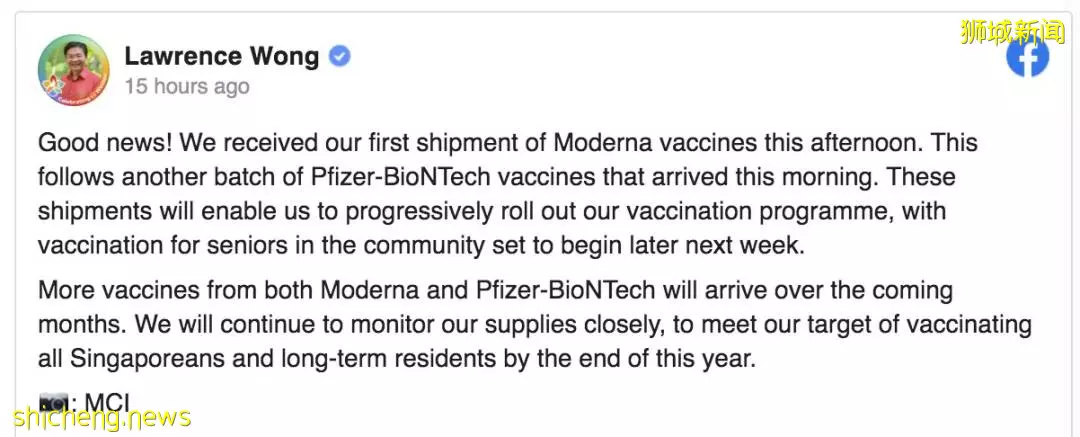Viewport: 1080px width, 437px height.
Task: Click the 'monitor our supplies closely' line
Action: [x=512, y=324]
